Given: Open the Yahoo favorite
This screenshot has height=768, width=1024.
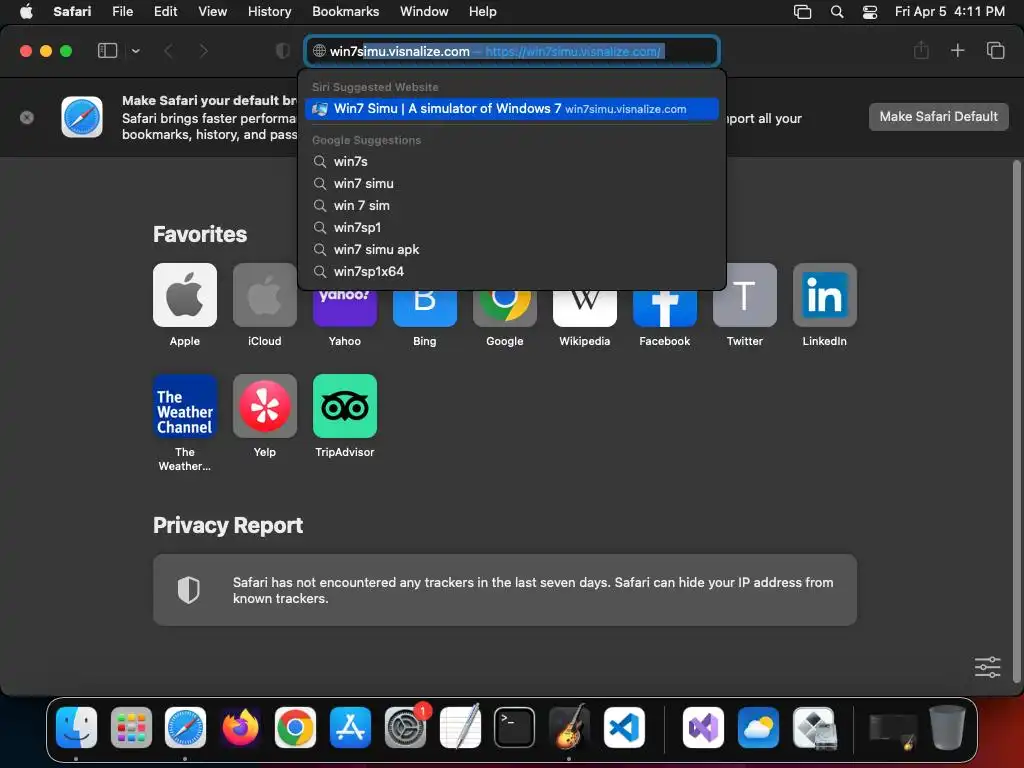Looking at the screenshot, I should point(345,308).
